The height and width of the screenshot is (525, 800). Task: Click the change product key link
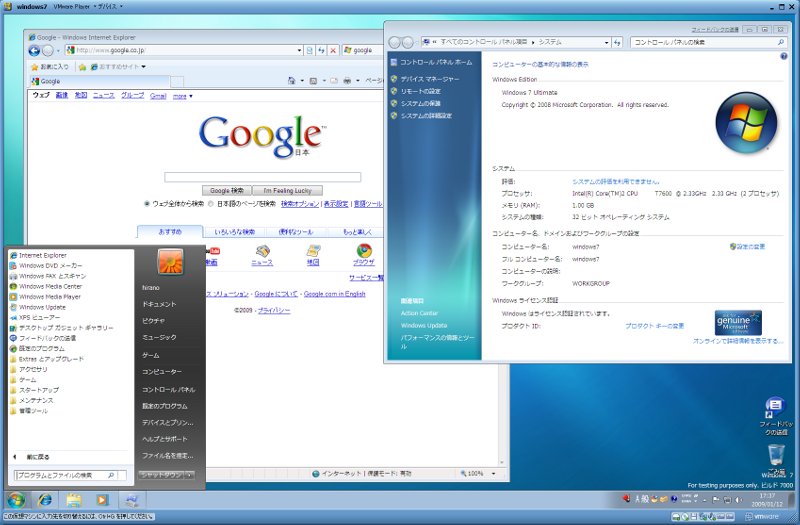coord(654,326)
